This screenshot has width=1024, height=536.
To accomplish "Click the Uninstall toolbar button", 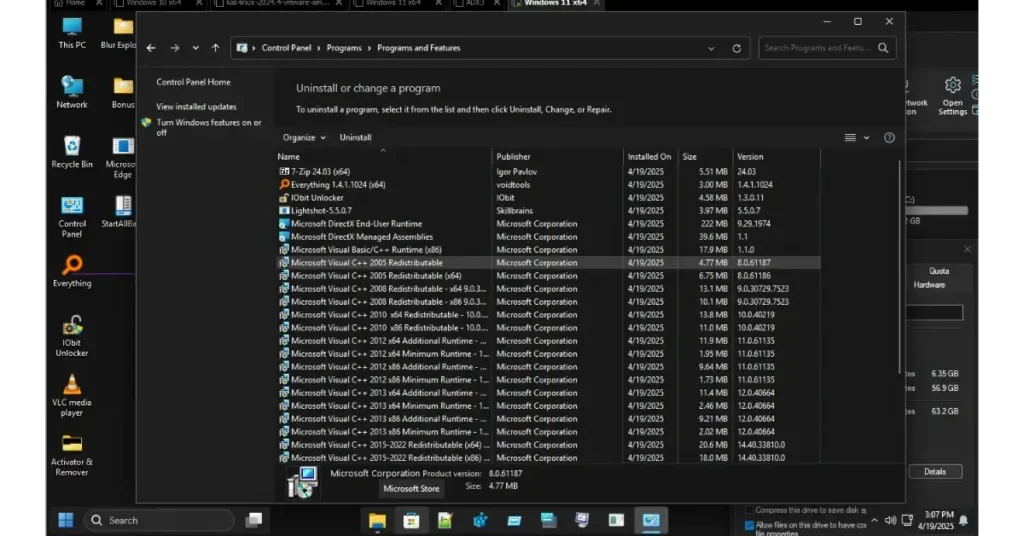I will coord(355,138).
